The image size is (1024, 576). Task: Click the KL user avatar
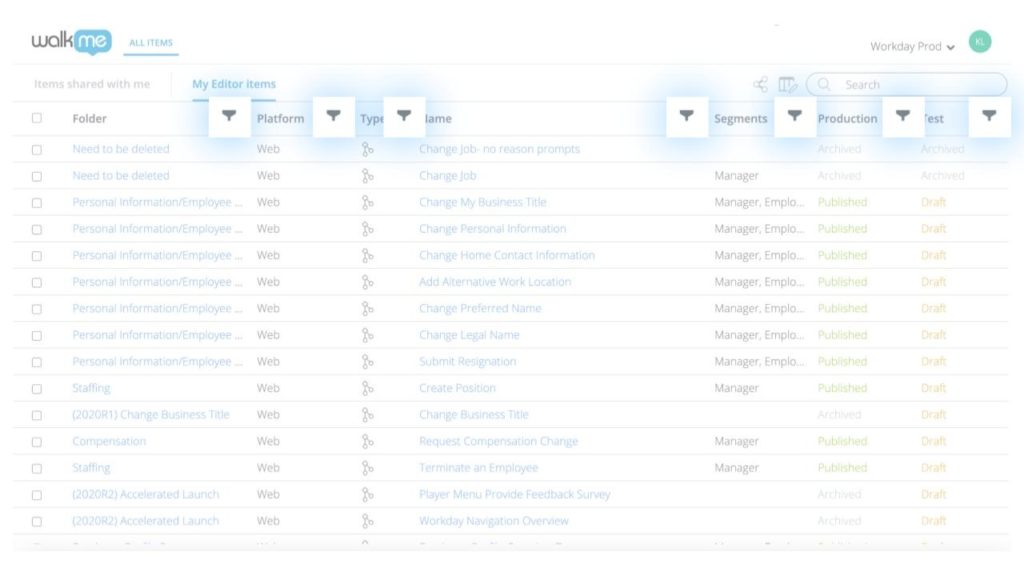tap(980, 41)
